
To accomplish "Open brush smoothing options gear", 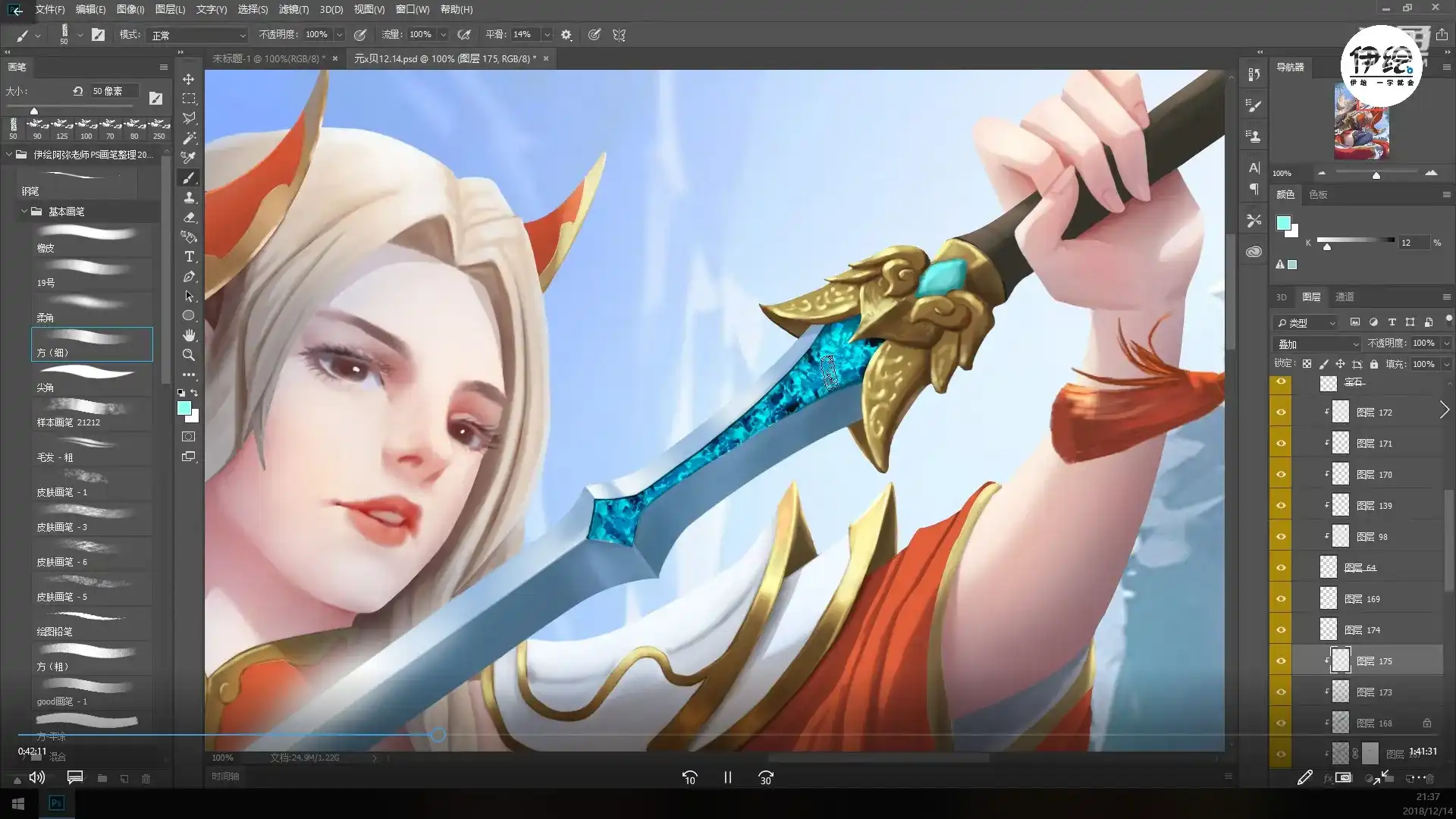I will point(566,35).
